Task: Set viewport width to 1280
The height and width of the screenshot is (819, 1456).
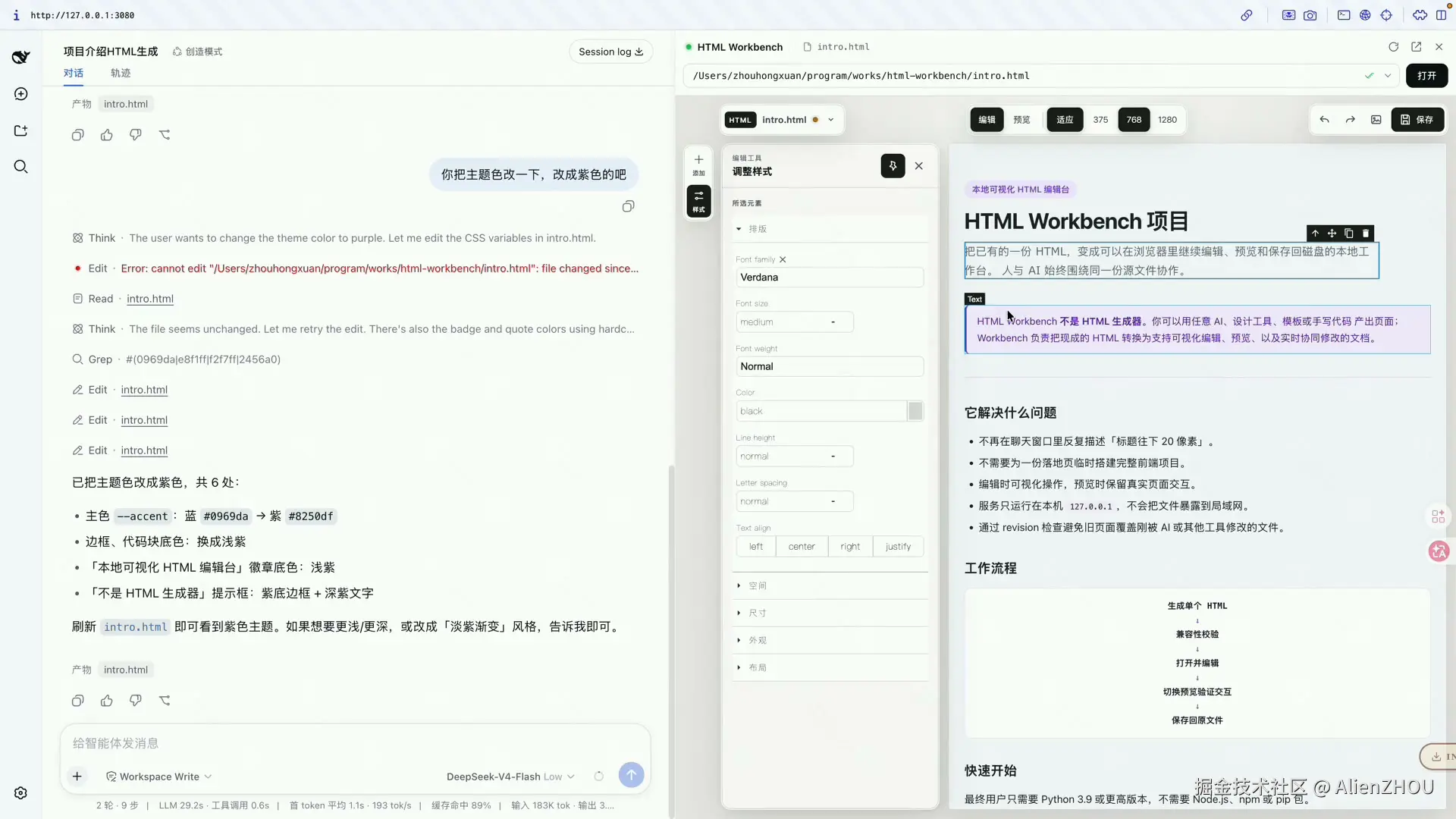Action: point(1167,120)
